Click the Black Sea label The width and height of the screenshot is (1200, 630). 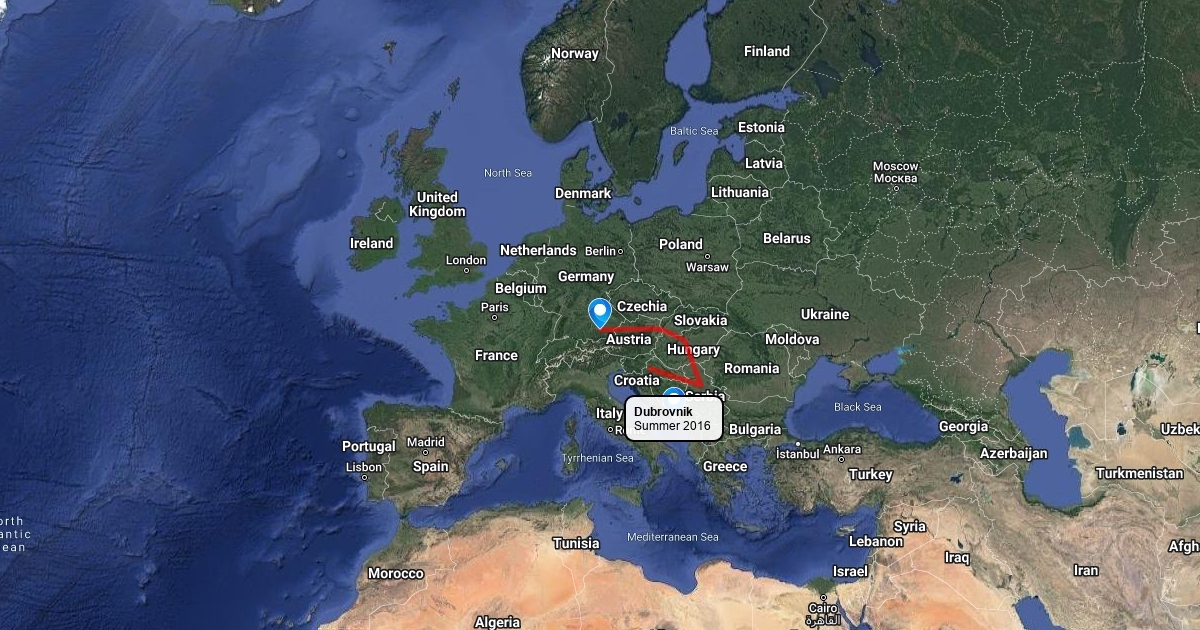858,407
